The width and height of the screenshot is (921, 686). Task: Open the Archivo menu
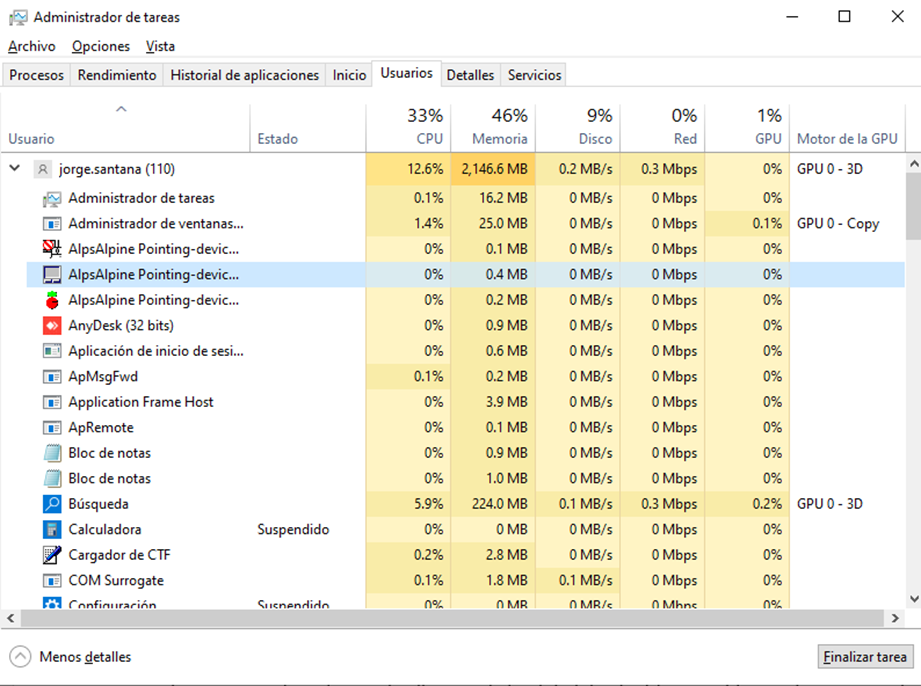pos(32,46)
